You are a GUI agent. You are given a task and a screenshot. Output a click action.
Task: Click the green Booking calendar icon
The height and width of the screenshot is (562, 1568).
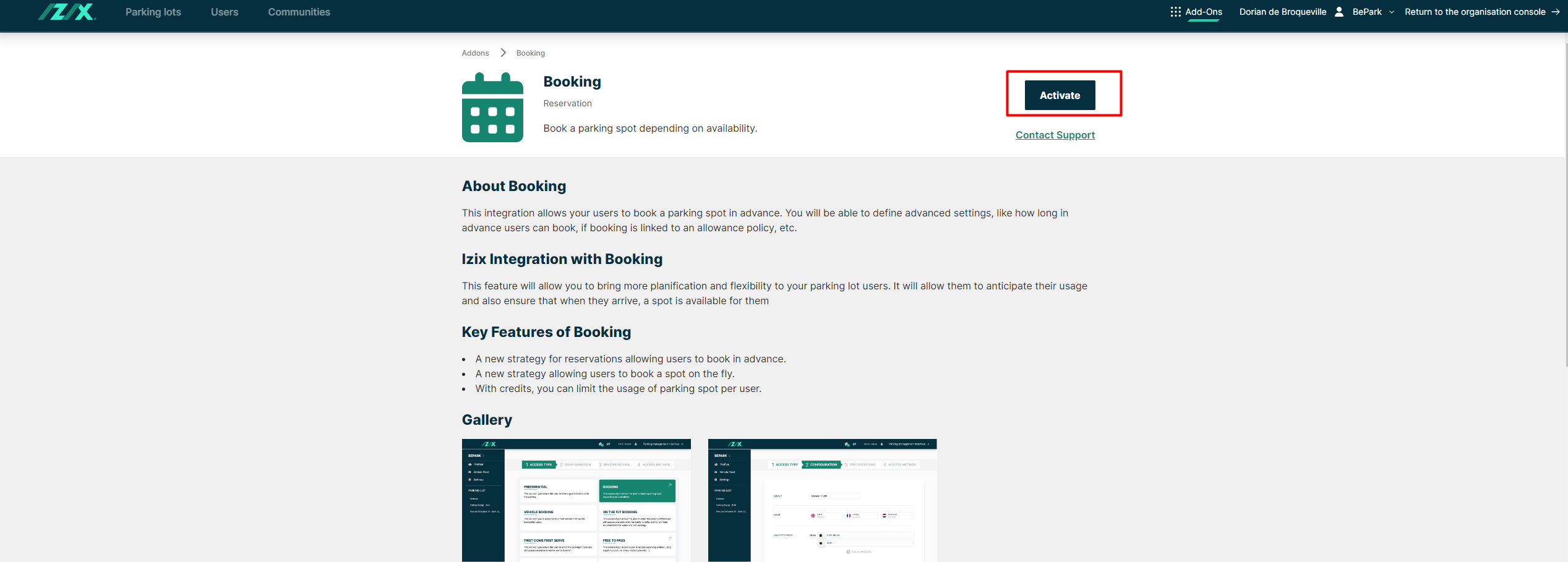492,108
